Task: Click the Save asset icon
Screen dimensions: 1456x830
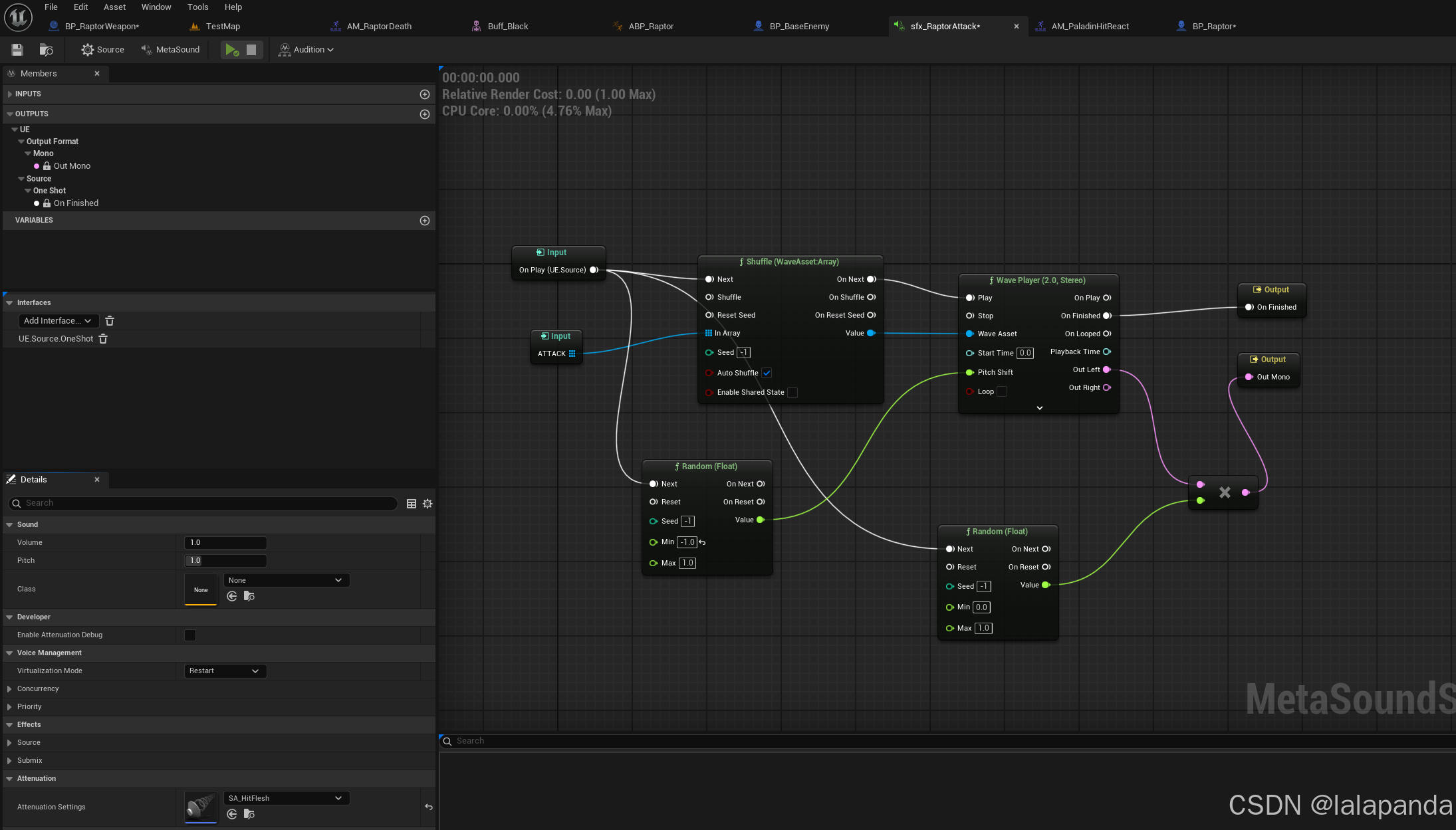Action: point(17,50)
